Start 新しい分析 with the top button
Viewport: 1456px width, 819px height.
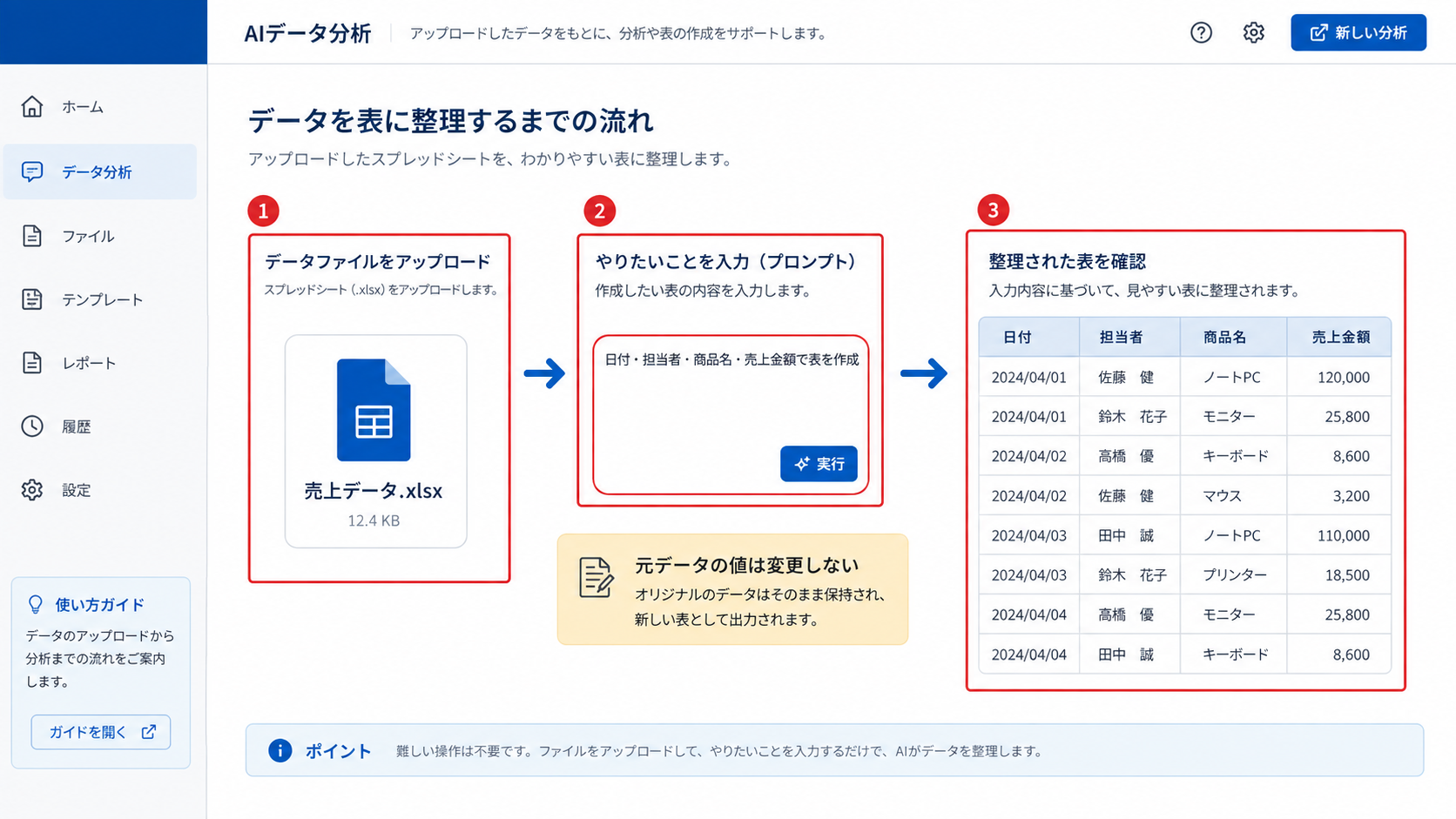click(1358, 32)
